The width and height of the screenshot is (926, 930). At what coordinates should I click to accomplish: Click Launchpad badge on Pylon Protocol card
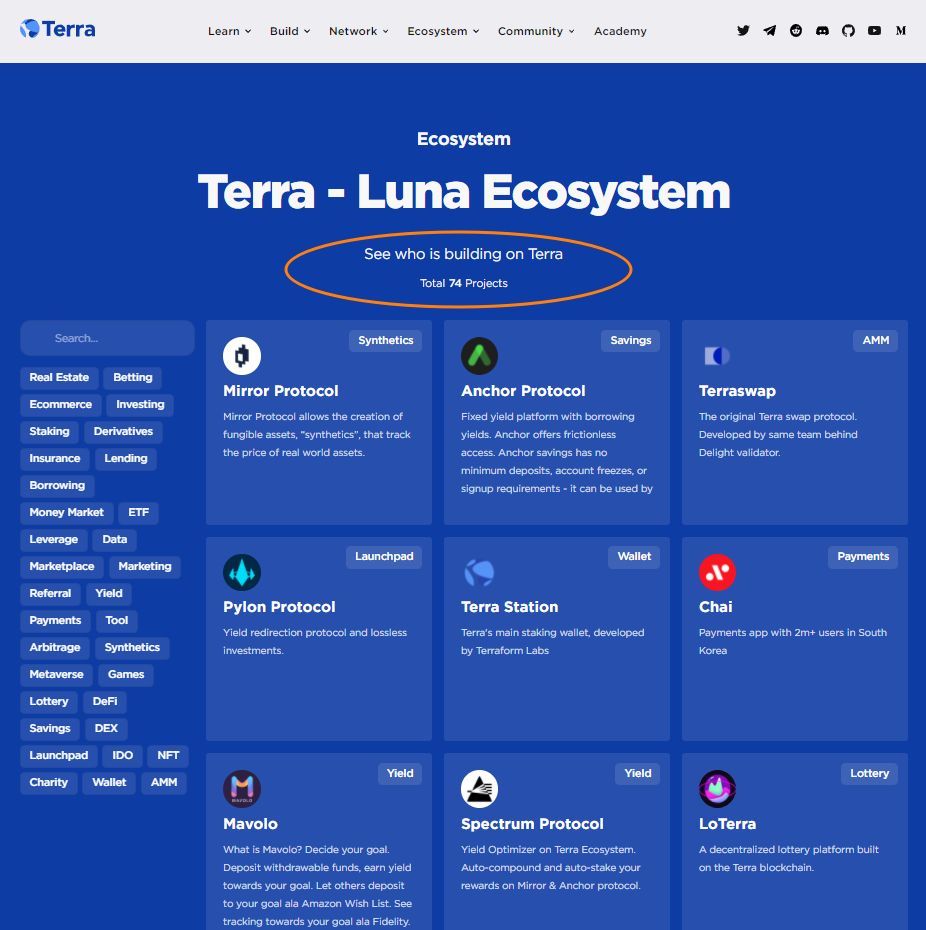(x=384, y=557)
